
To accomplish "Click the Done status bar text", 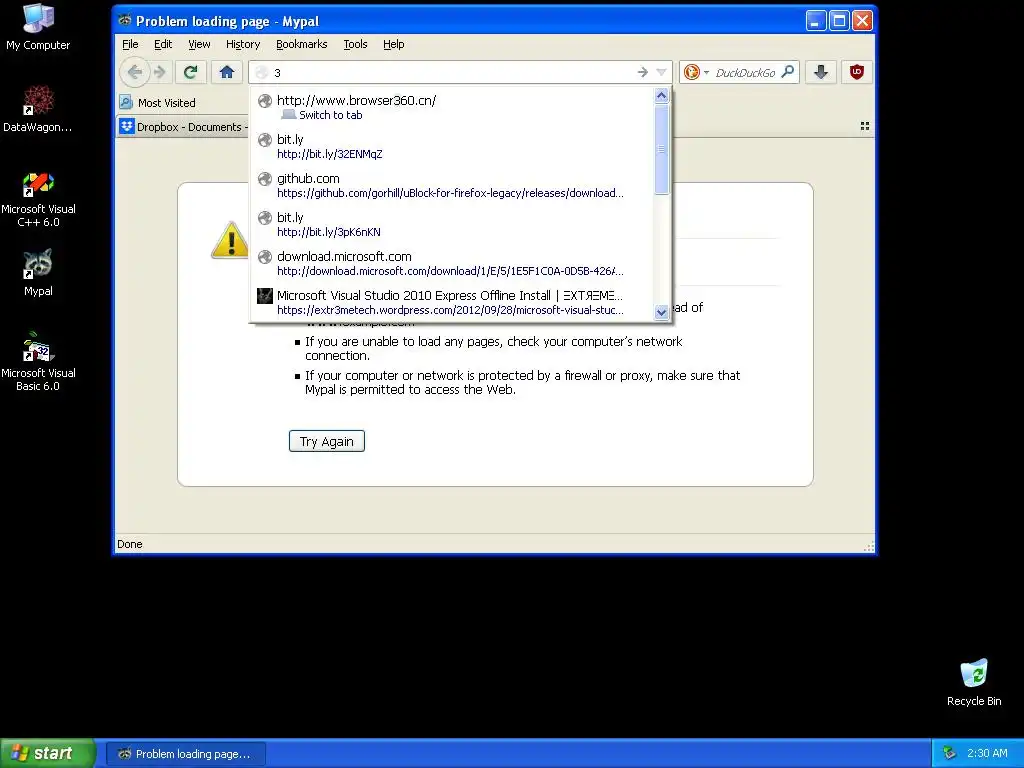I will [129, 544].
